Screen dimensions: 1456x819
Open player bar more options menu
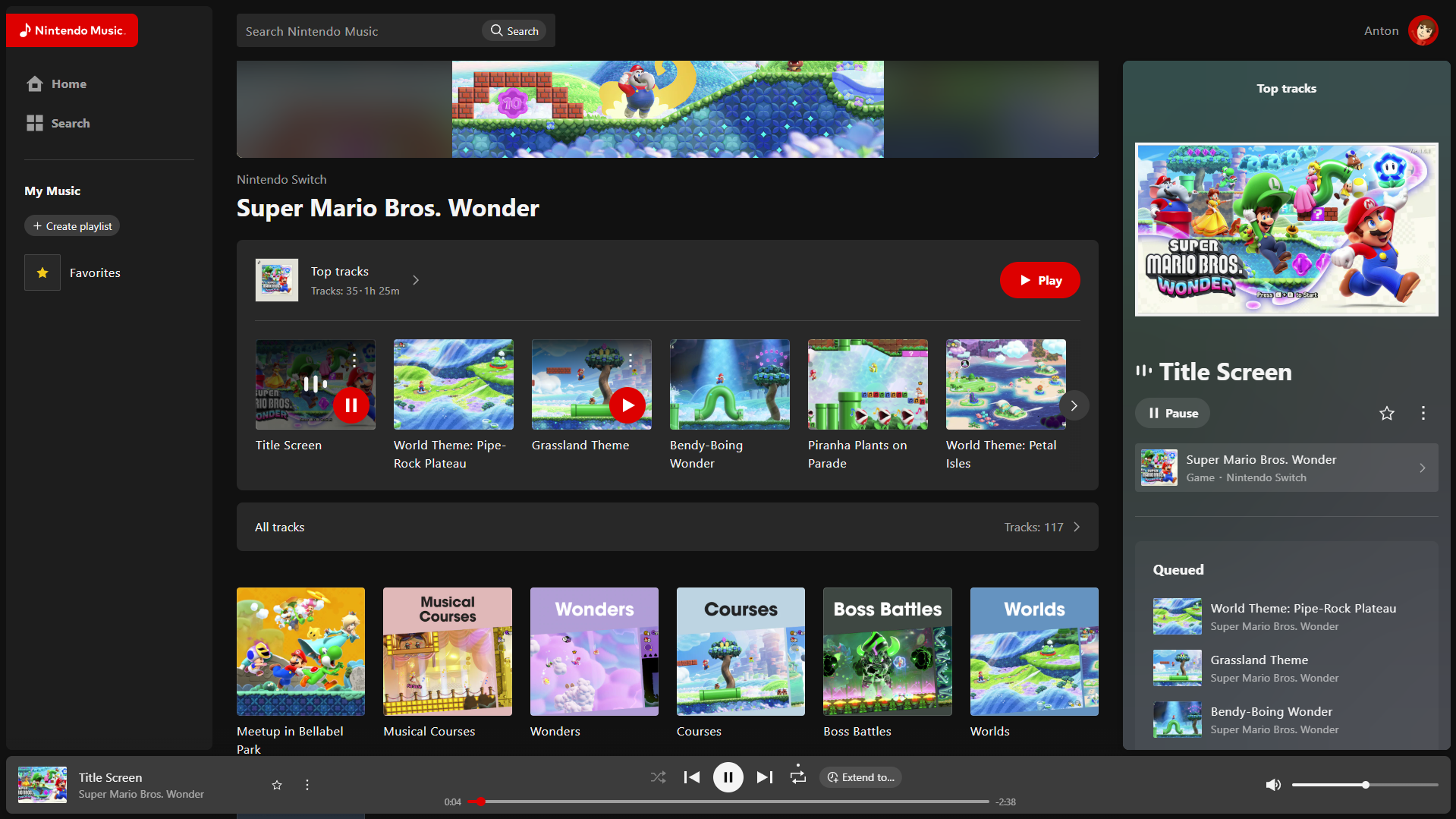[307, 785]
